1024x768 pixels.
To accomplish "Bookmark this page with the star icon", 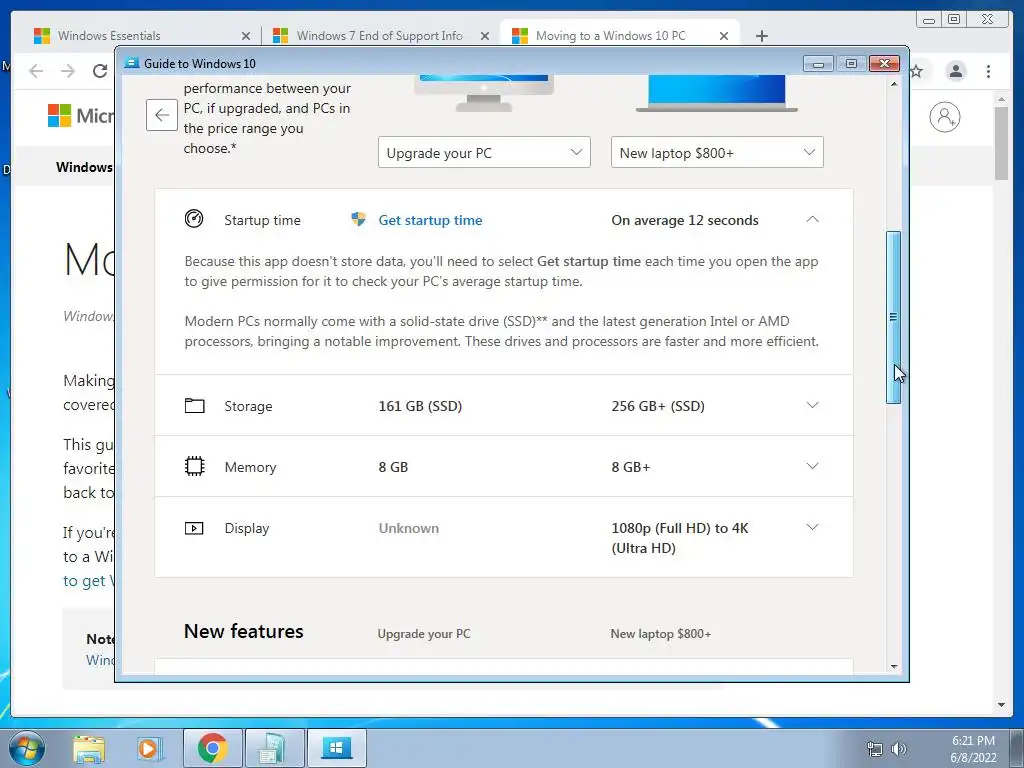I will click(917, 71).
